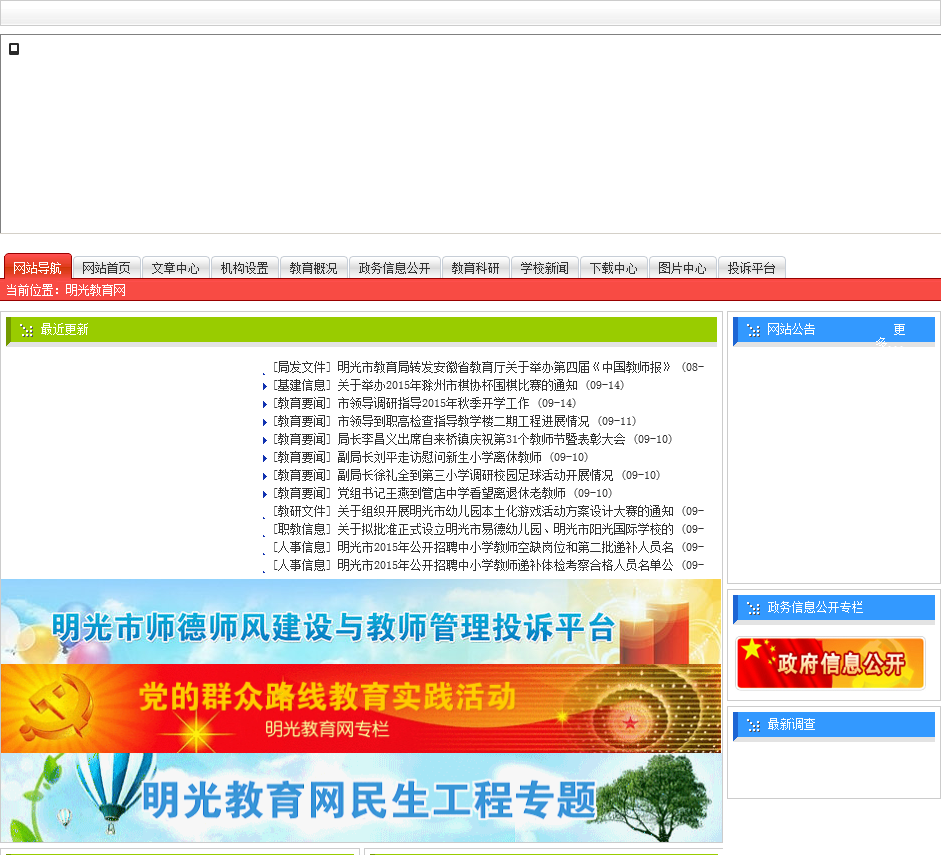Open the 学校新闻 tab
The image size is (941, 855).
pos(544,268)
